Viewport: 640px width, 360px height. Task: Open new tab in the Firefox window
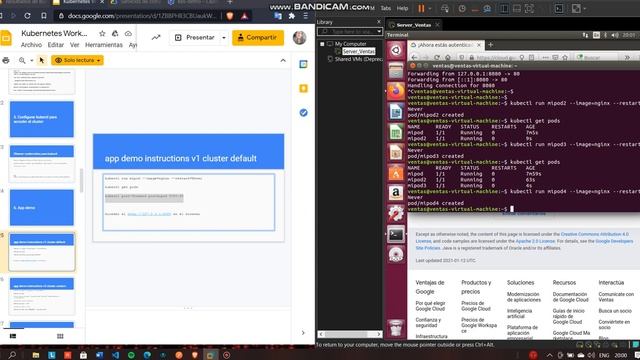491,44
